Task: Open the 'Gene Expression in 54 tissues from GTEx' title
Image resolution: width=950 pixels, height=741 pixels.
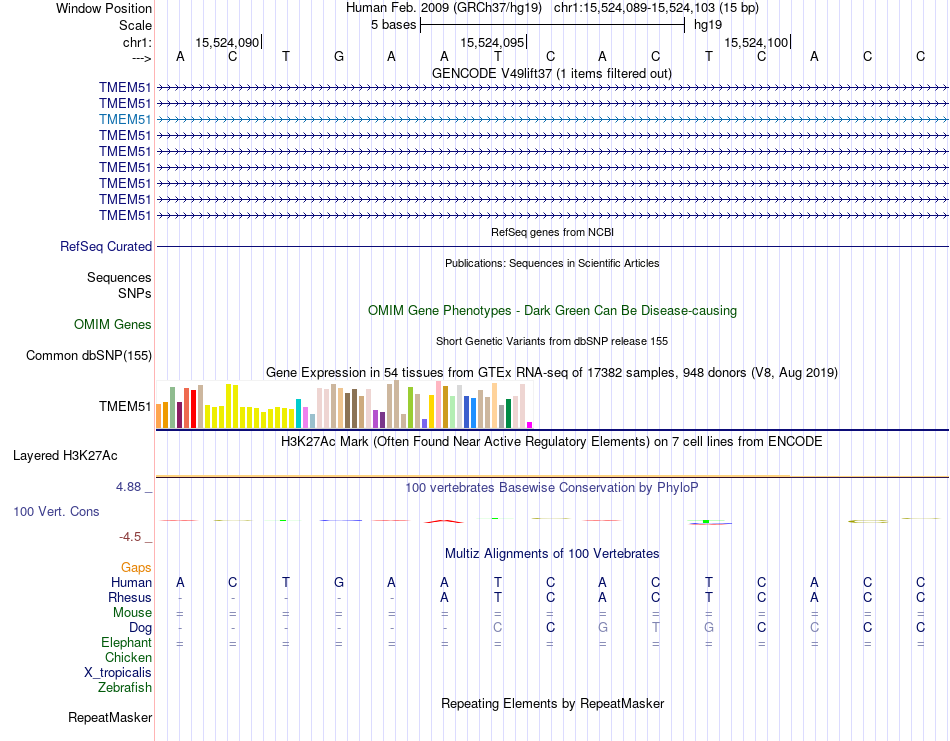Action: [x=552, y=373]
